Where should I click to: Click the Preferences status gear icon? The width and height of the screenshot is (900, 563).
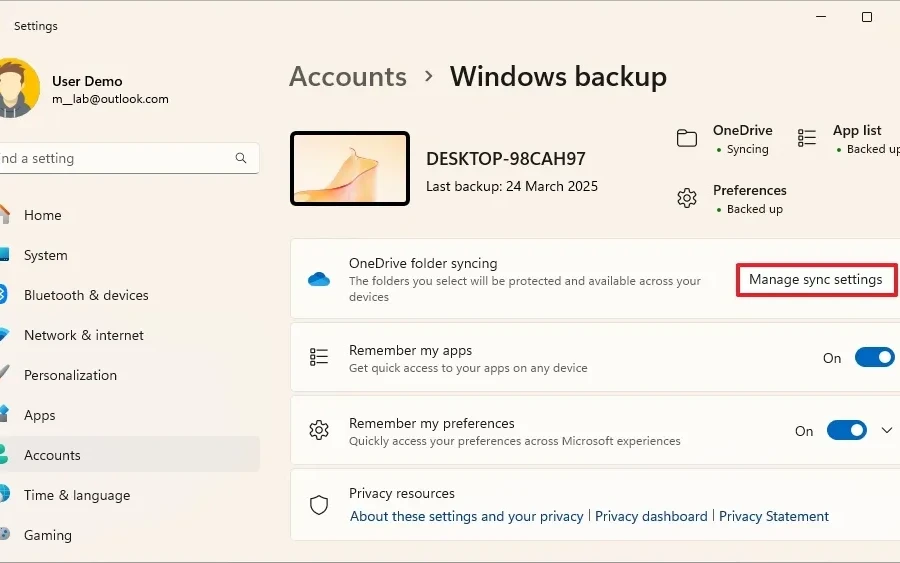pos(686,198)
